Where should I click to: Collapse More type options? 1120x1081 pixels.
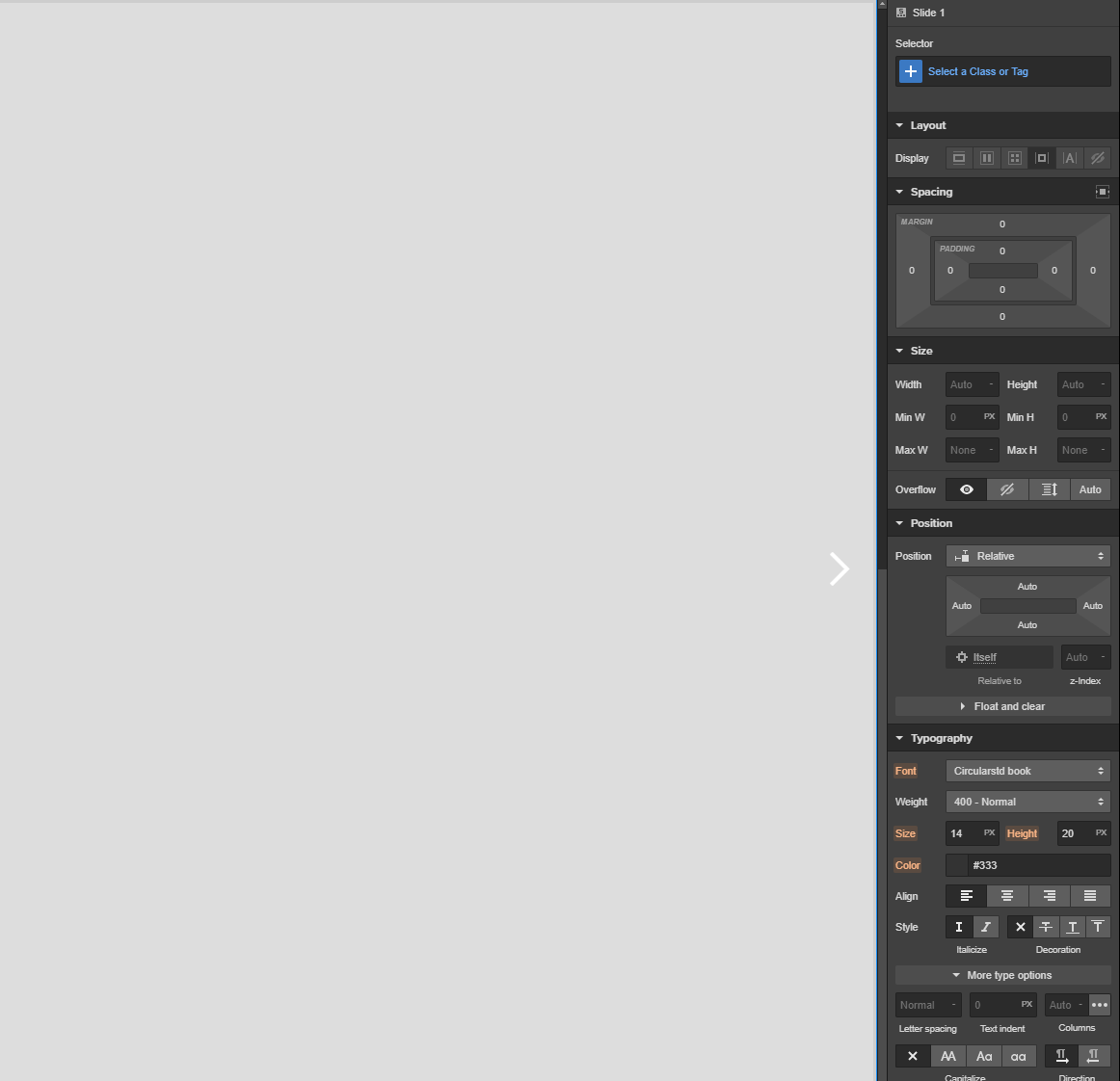tap(1002, 975)
